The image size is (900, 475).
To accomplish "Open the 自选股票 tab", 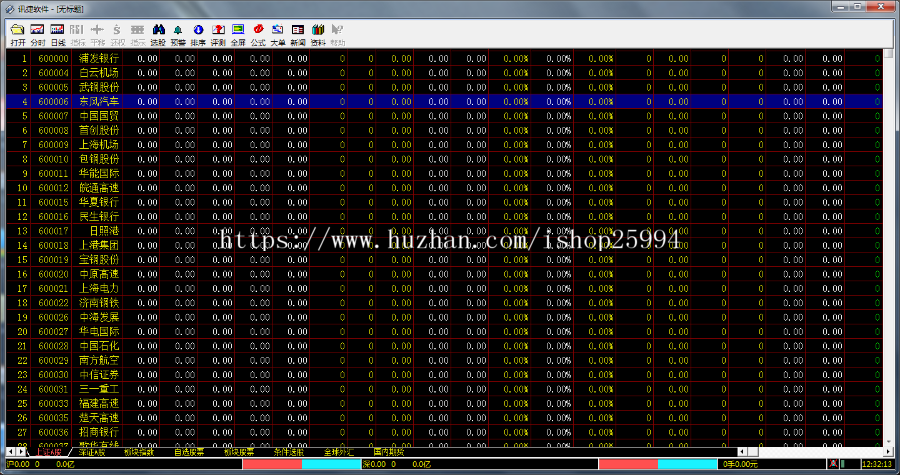I will tap(189, 452).
